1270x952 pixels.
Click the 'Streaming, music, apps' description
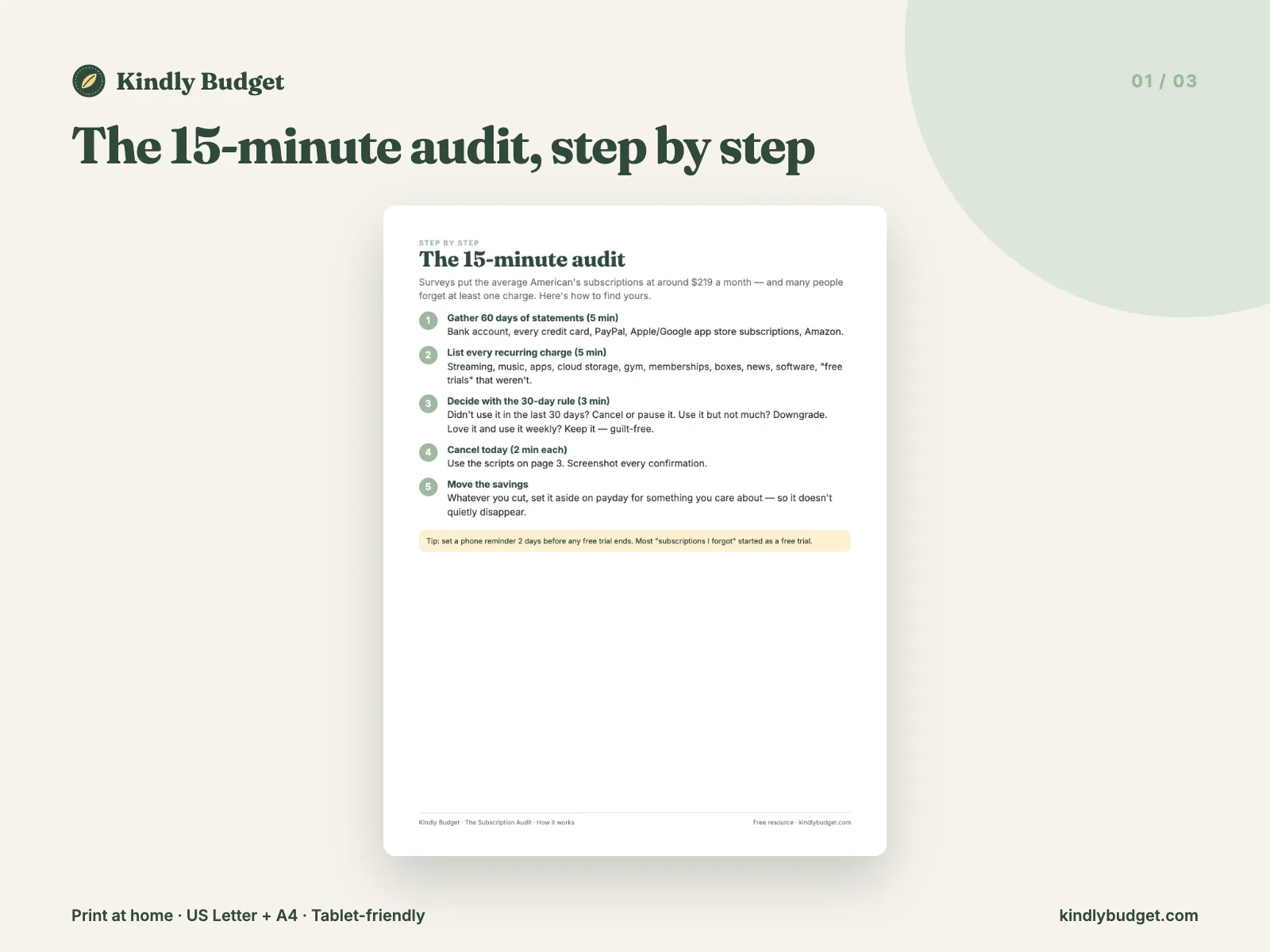point(645,374)
